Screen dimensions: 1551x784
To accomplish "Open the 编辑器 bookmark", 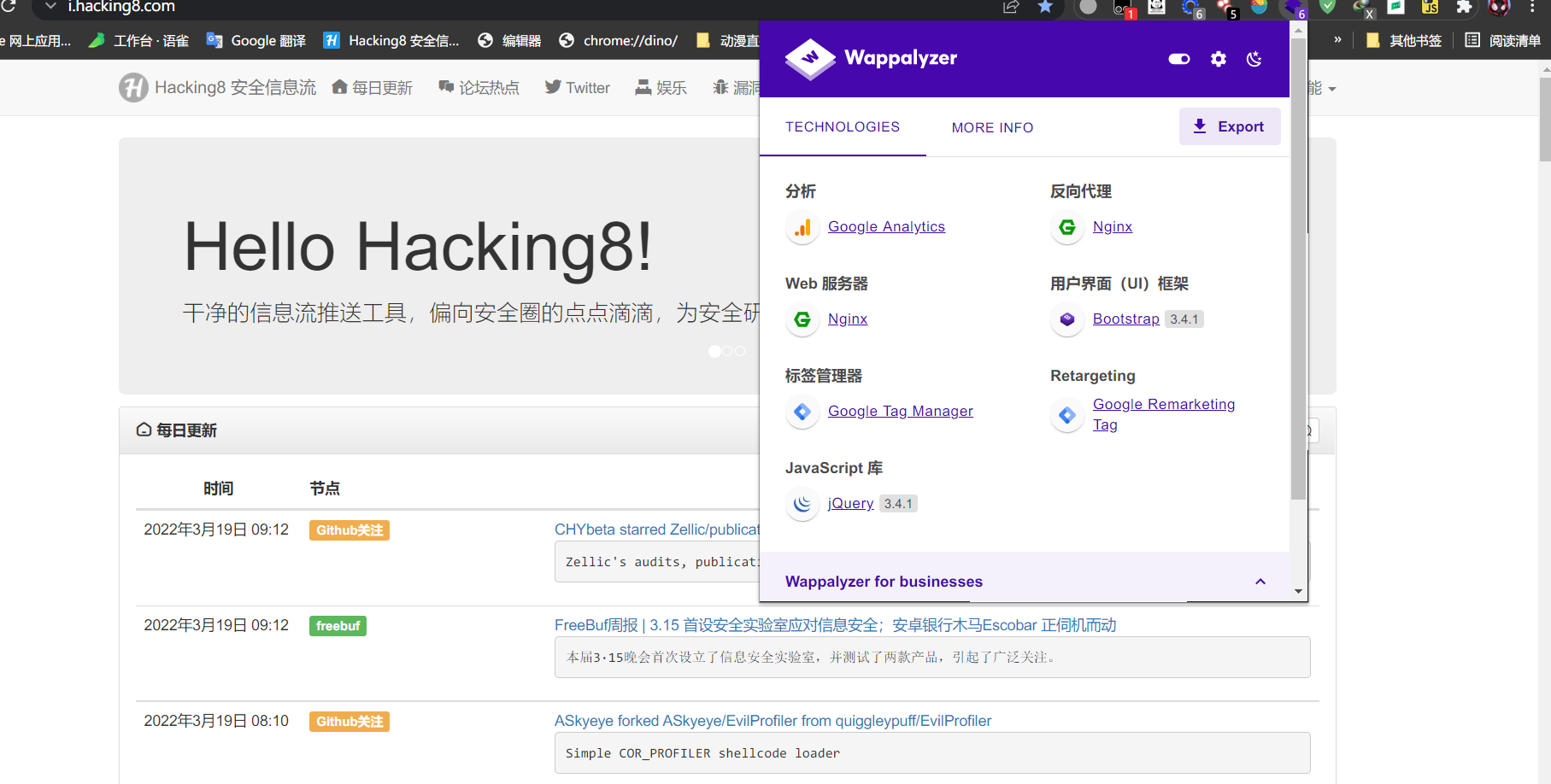I will [509, 40].
